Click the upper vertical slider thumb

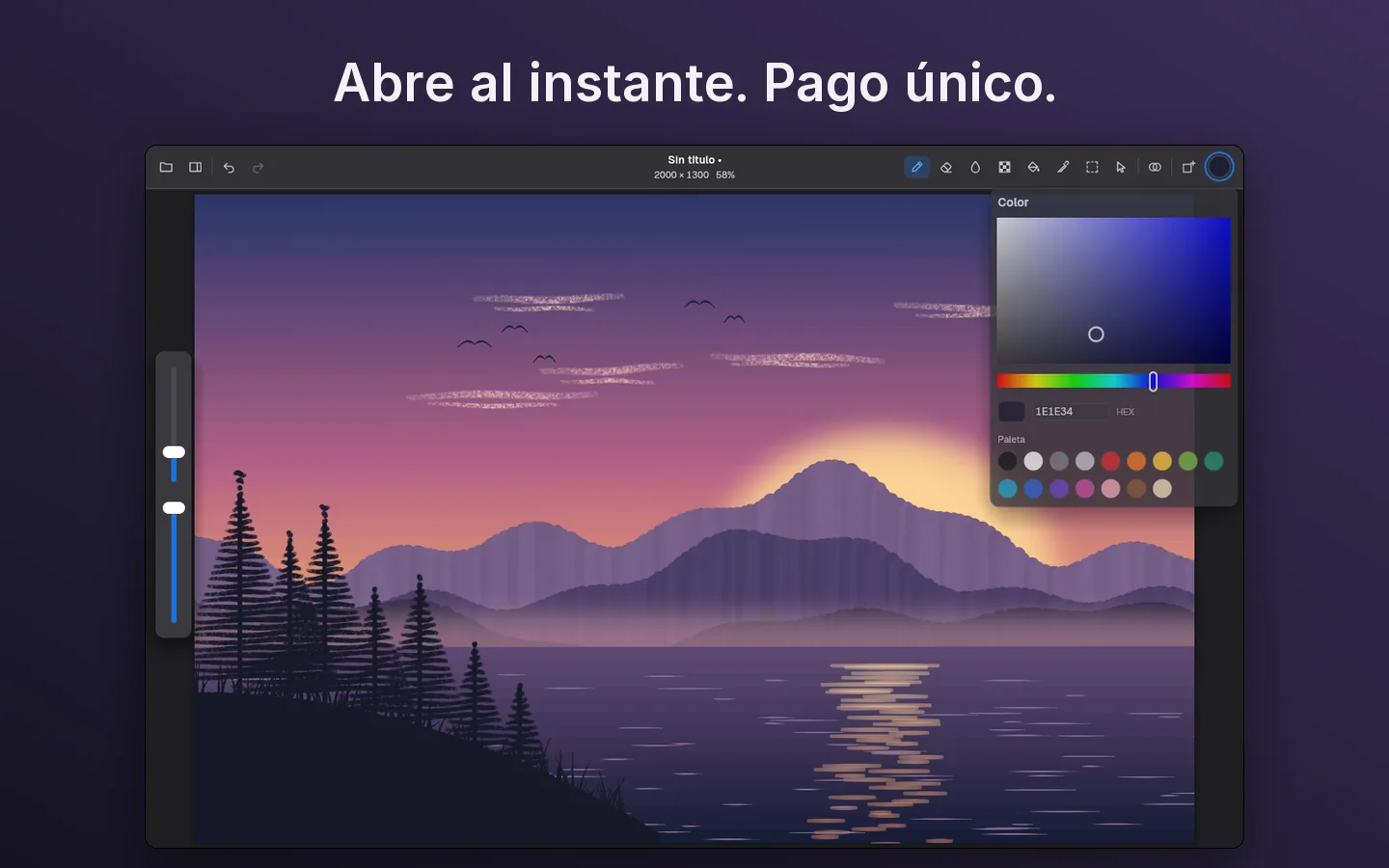[x=174, y=452]
